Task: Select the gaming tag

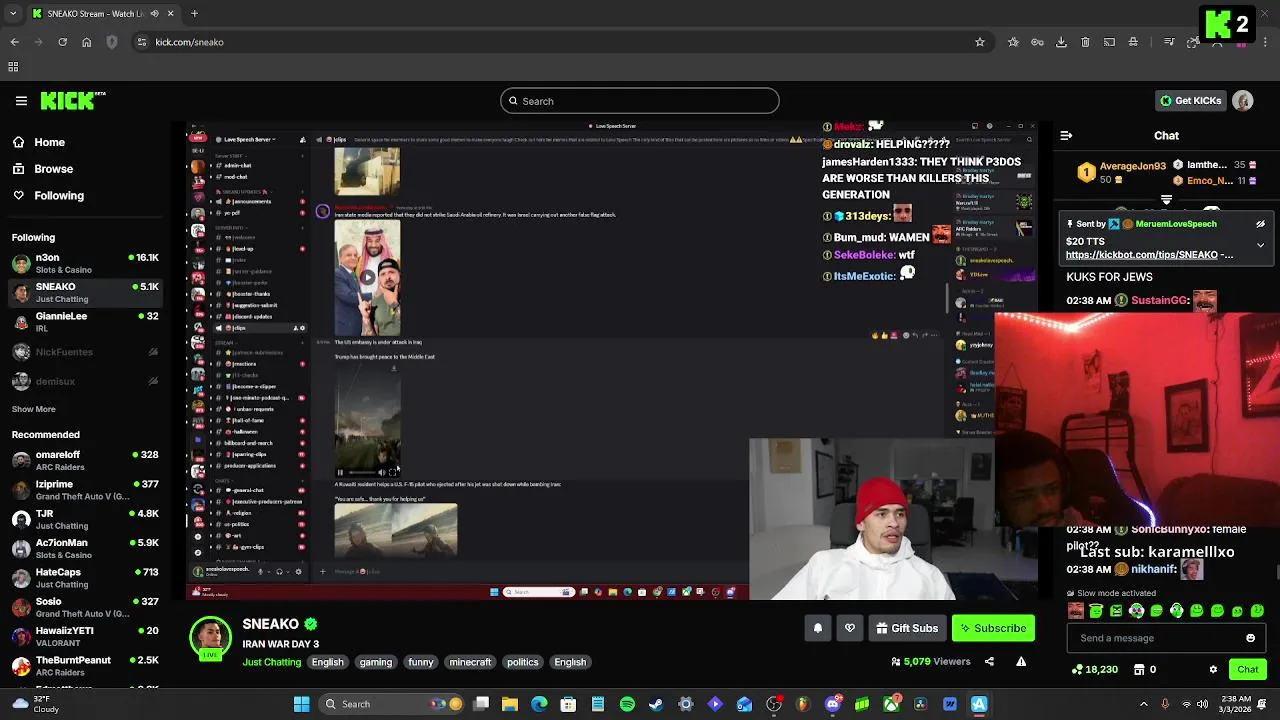Action: (376, 662)
